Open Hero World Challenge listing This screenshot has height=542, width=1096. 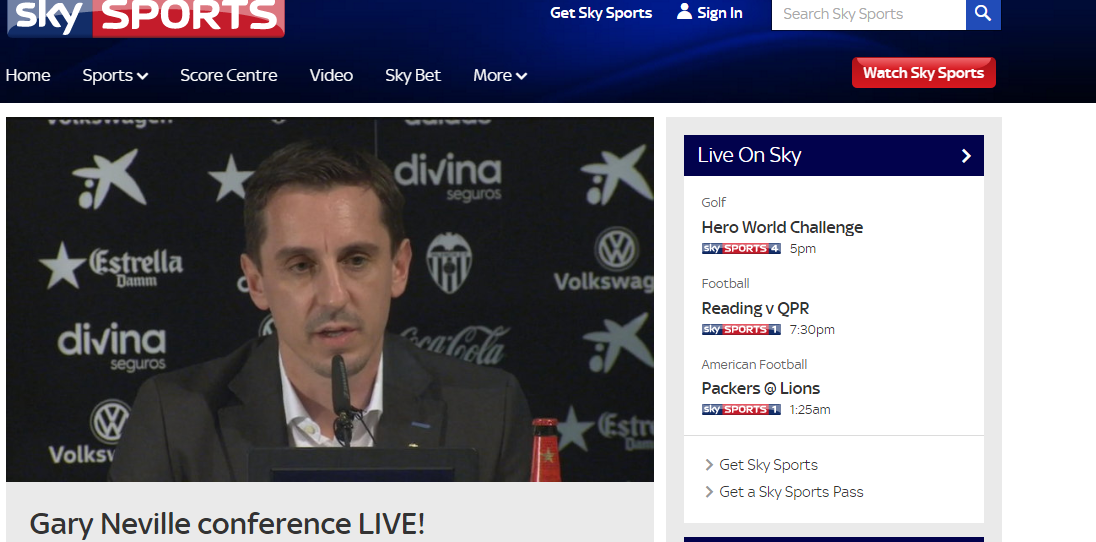pyautogui.click(x=782, y=227)
